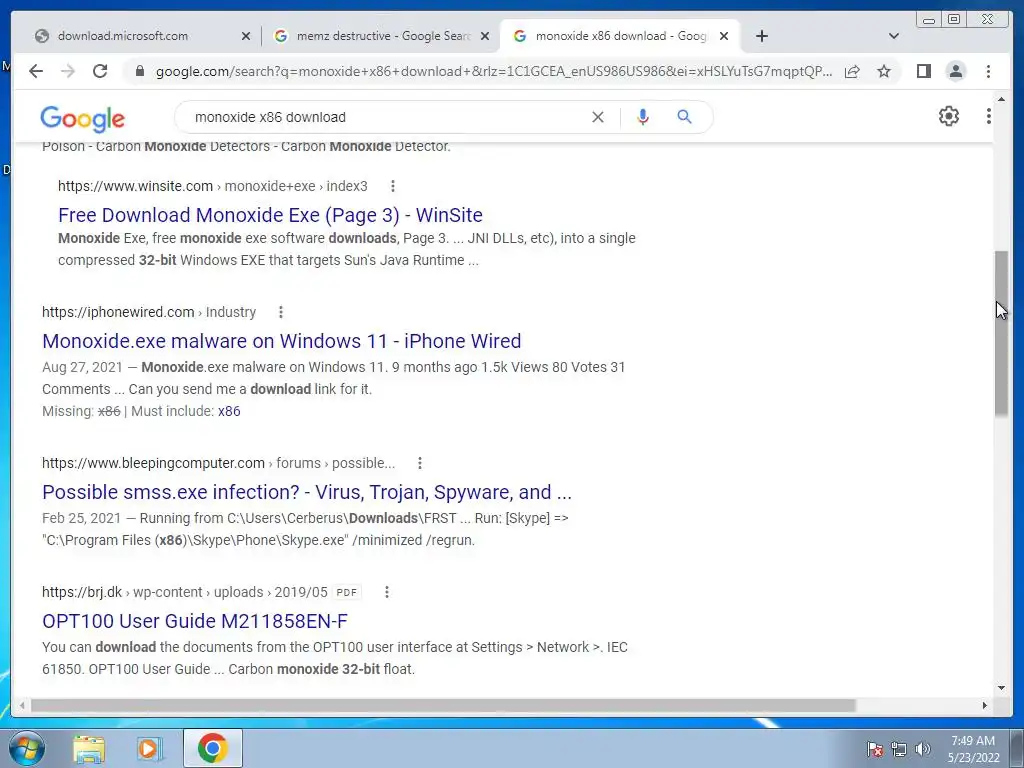Open options dots for WinSite result

point(392,186)
